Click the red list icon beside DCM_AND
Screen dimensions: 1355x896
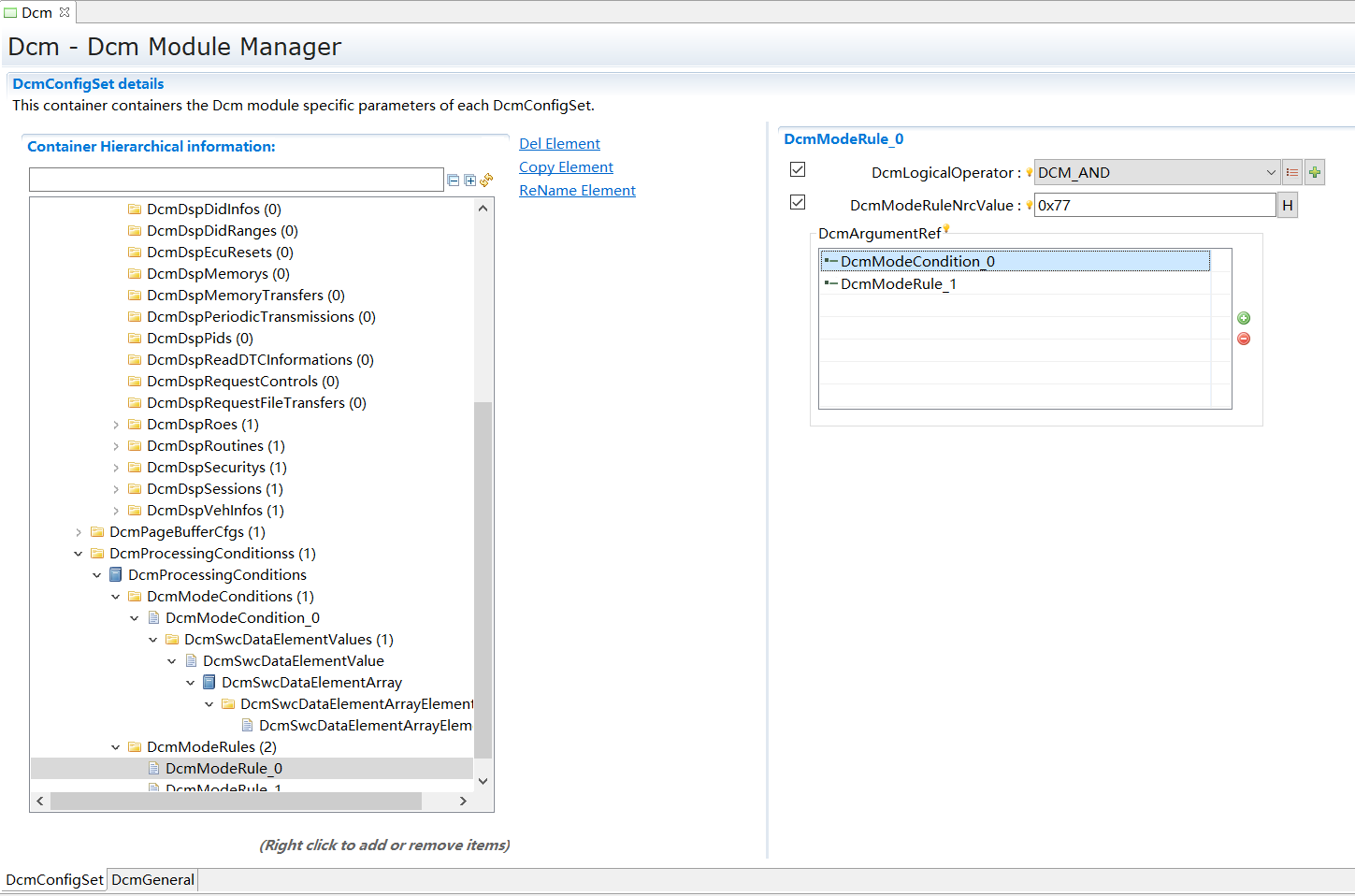click(x=1292, y=172)
